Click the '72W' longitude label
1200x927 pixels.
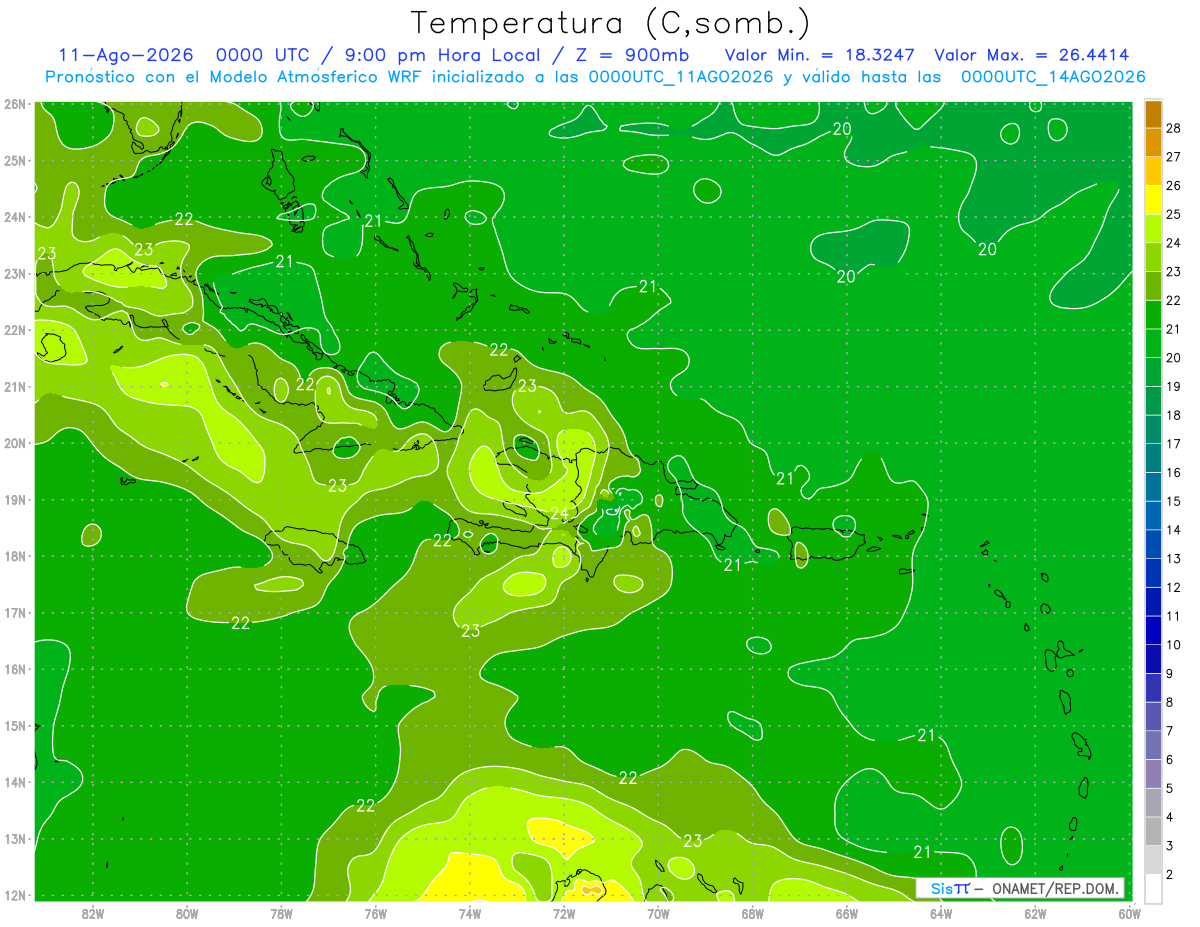(564, 912)
